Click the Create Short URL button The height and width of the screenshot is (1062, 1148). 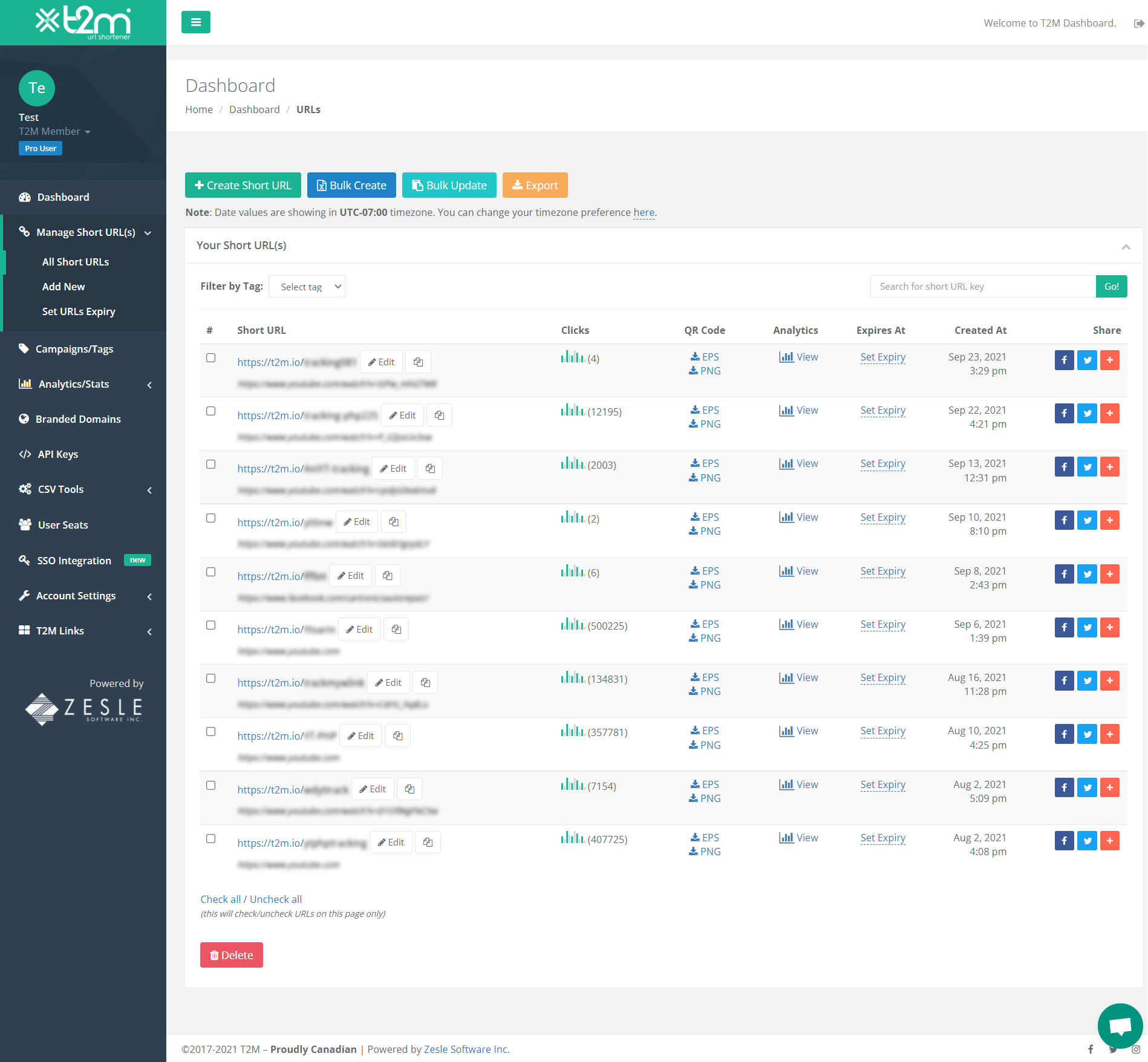click(243, 185)
